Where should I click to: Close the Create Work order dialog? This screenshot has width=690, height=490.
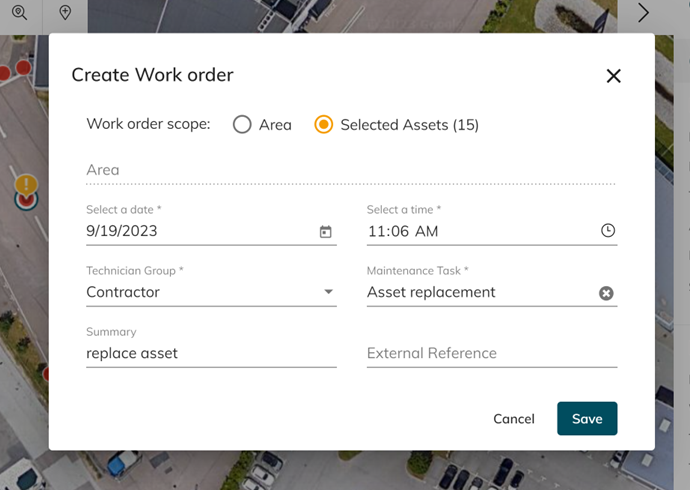click(x=613, y=76)
